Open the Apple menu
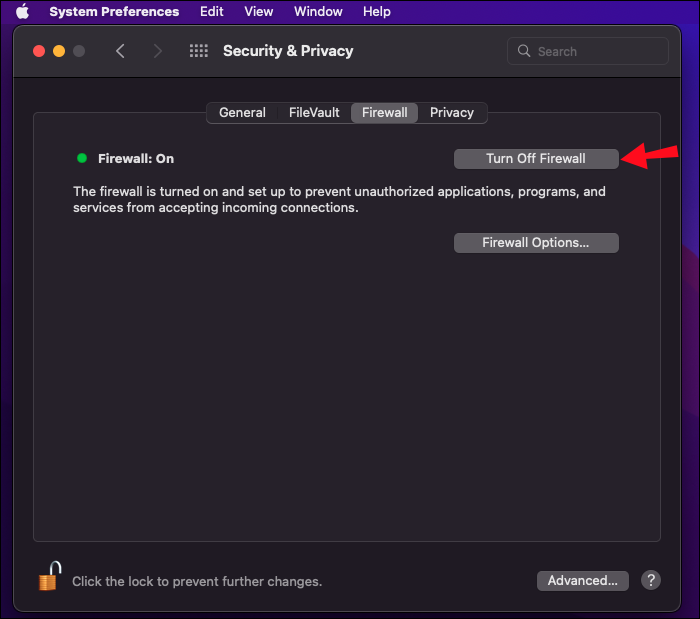Image resolution: width=700 pixels, height=619 pixels. (22, 12)
